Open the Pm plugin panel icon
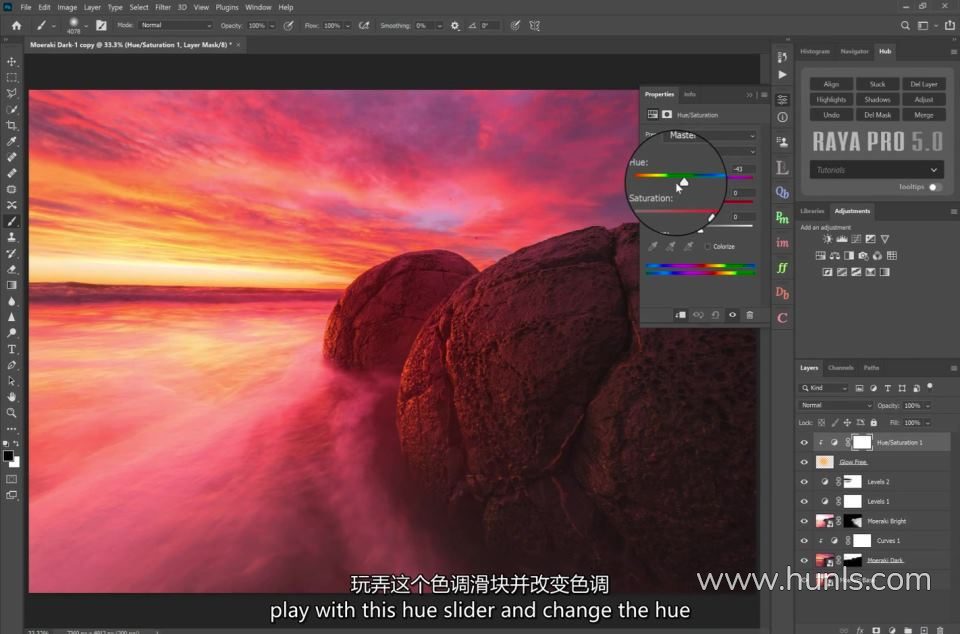The height and width of the screenshot is (634, 960). click(782, 217)
